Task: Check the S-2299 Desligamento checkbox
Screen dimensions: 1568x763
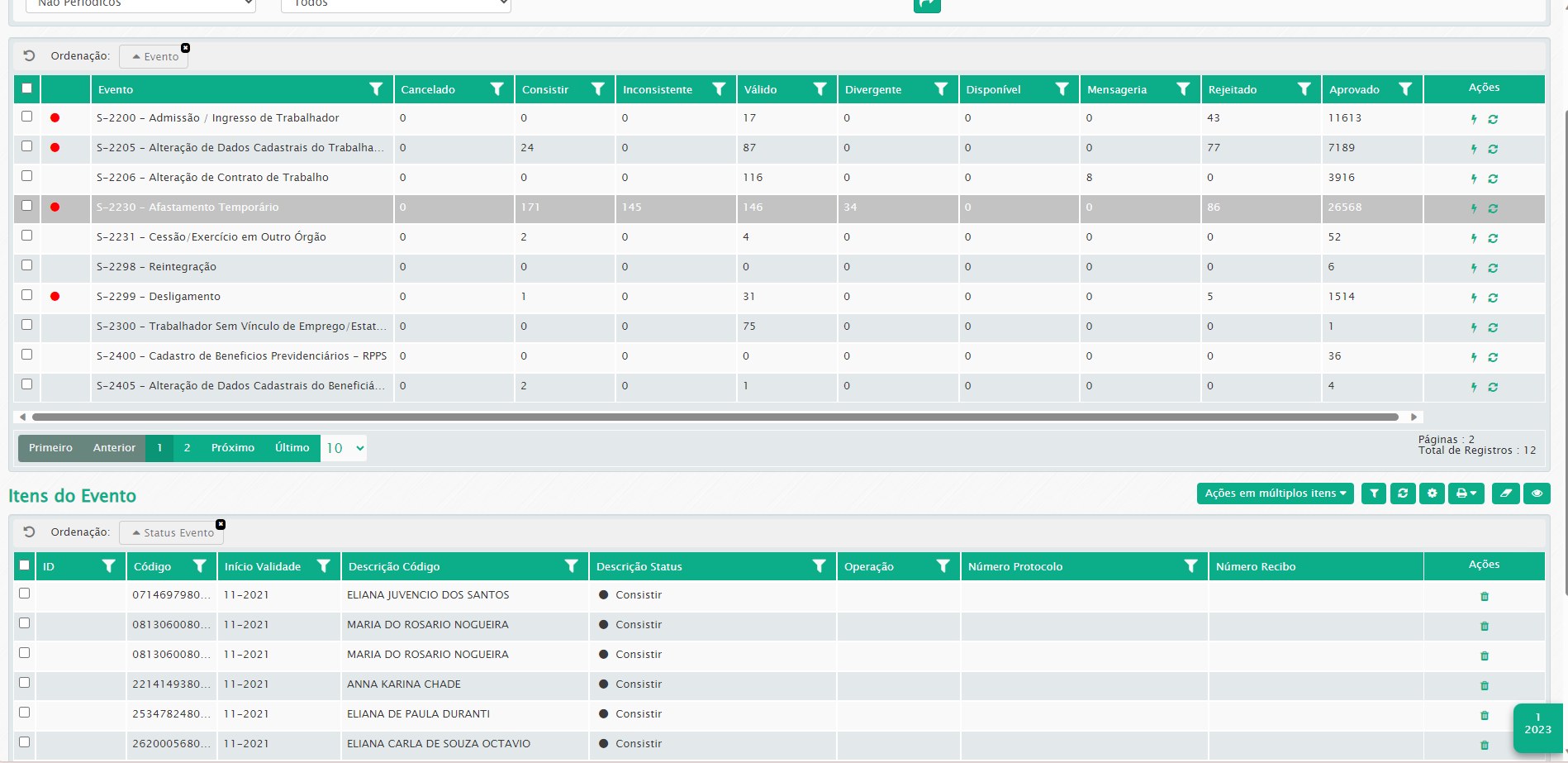Action: tap(26, 295)
